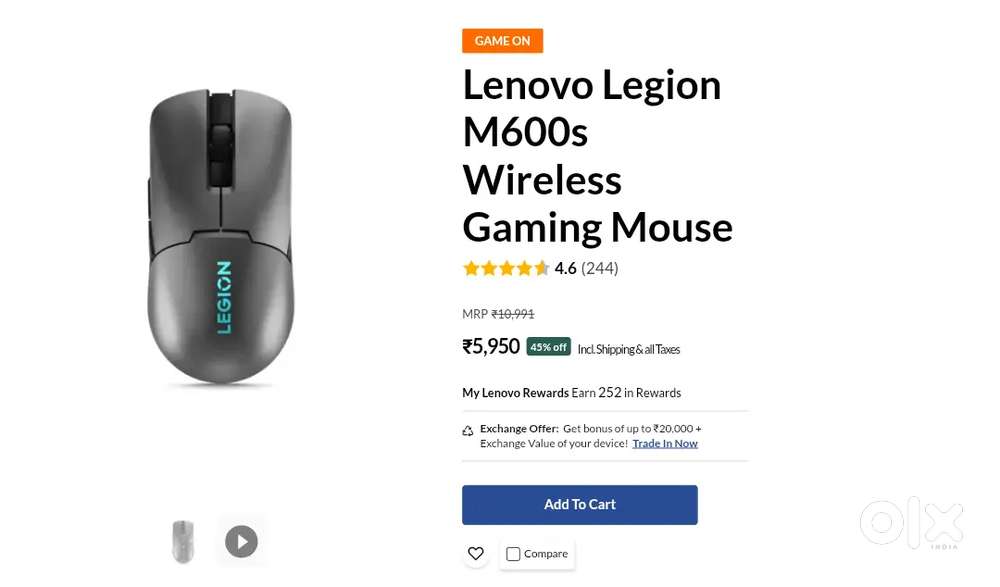Click the 4.6 rating value
This screenshot has height=587, width=1000.
pos(567,268)
